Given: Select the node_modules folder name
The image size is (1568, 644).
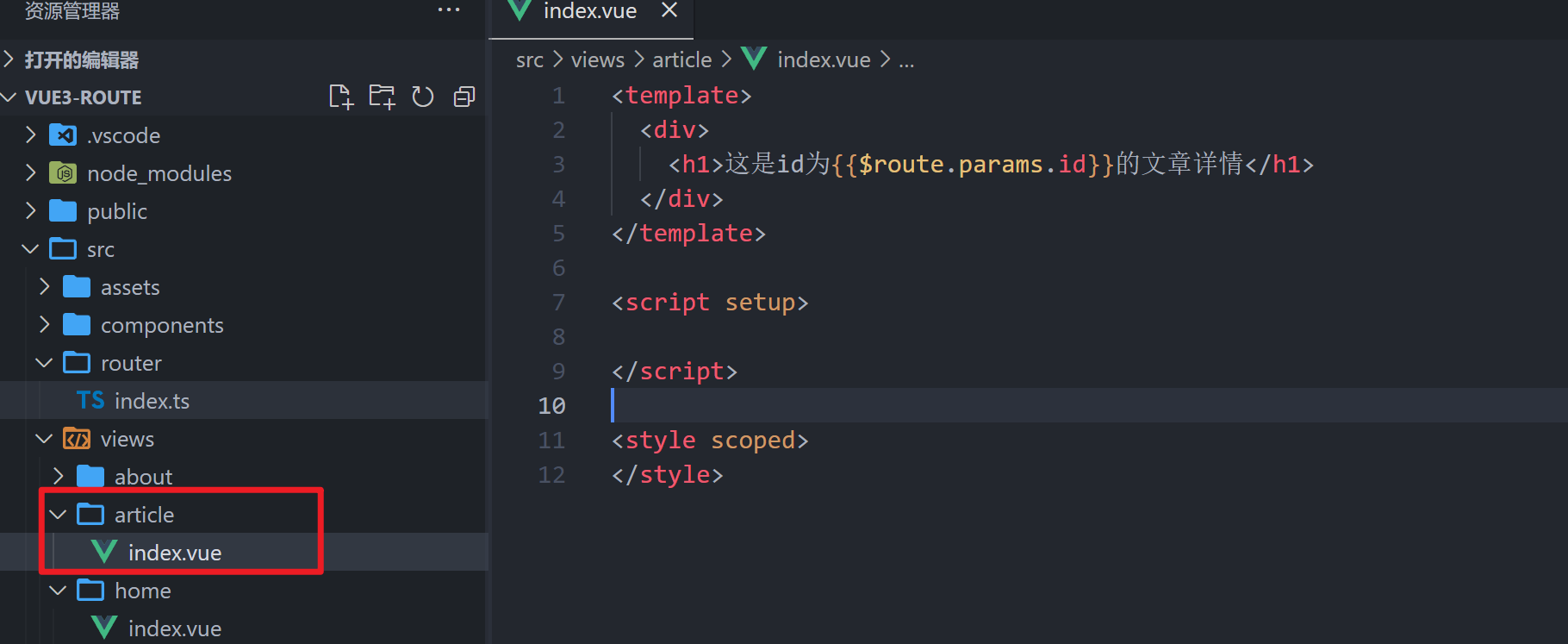Looking at the screenshot, I should 159,173.
